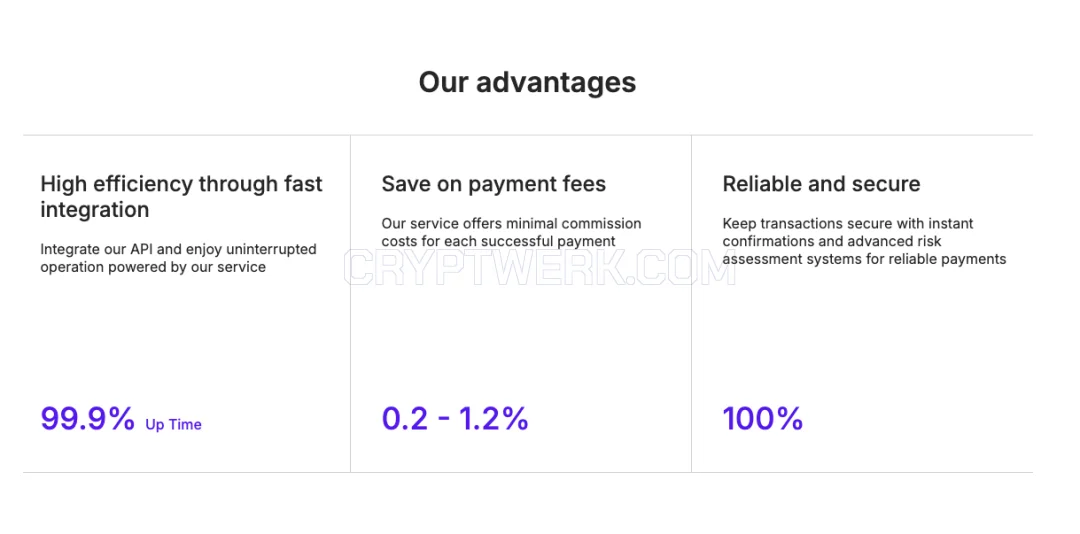Click the 100% statistic
The height and width of the screenshot is (534, 1080).
click(x=762, y=419)
